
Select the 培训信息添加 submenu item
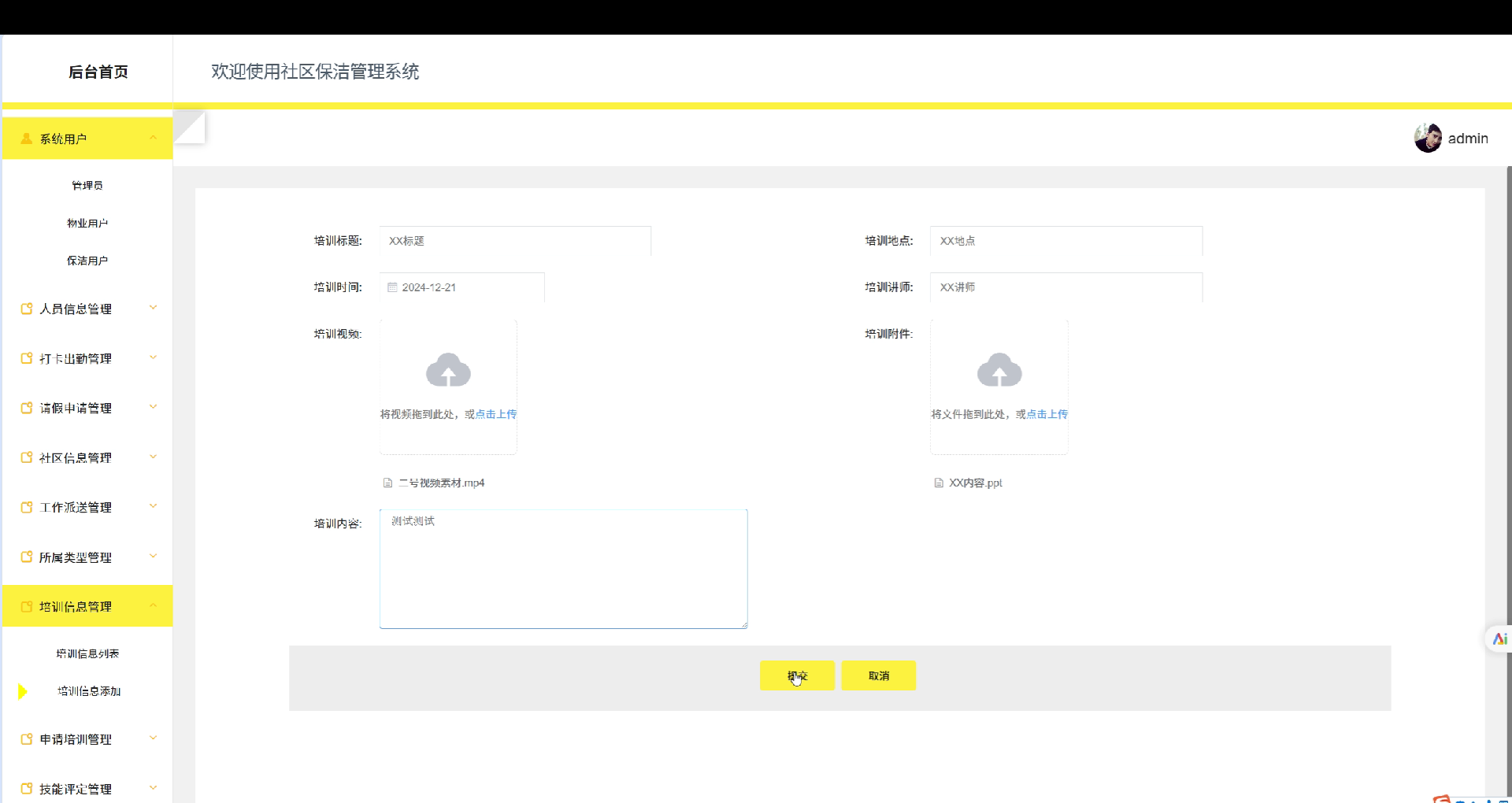(x=87, y=691)
